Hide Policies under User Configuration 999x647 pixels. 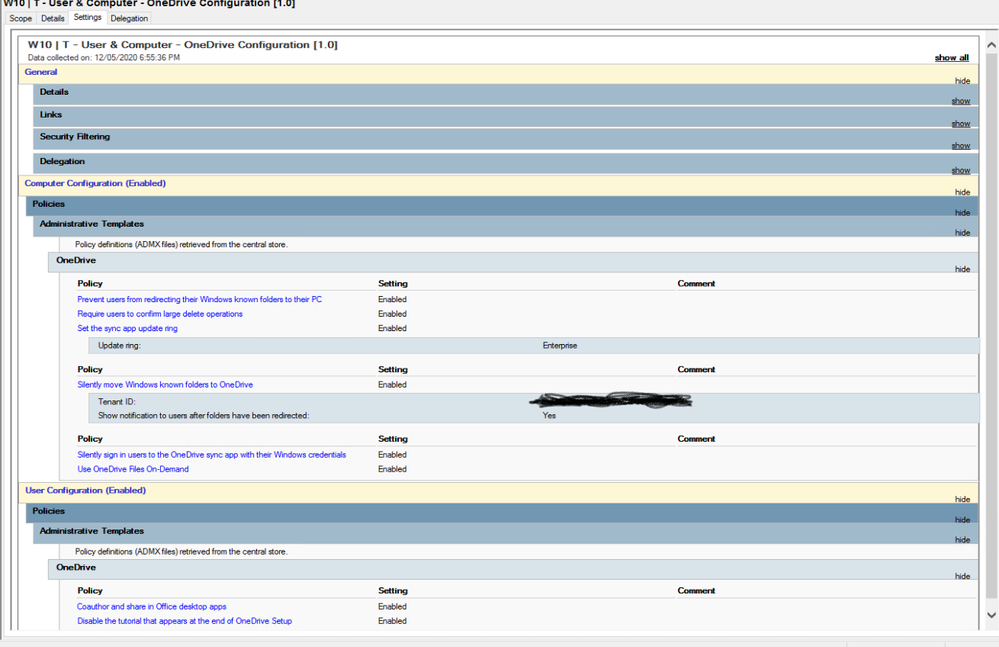(962, 520)
